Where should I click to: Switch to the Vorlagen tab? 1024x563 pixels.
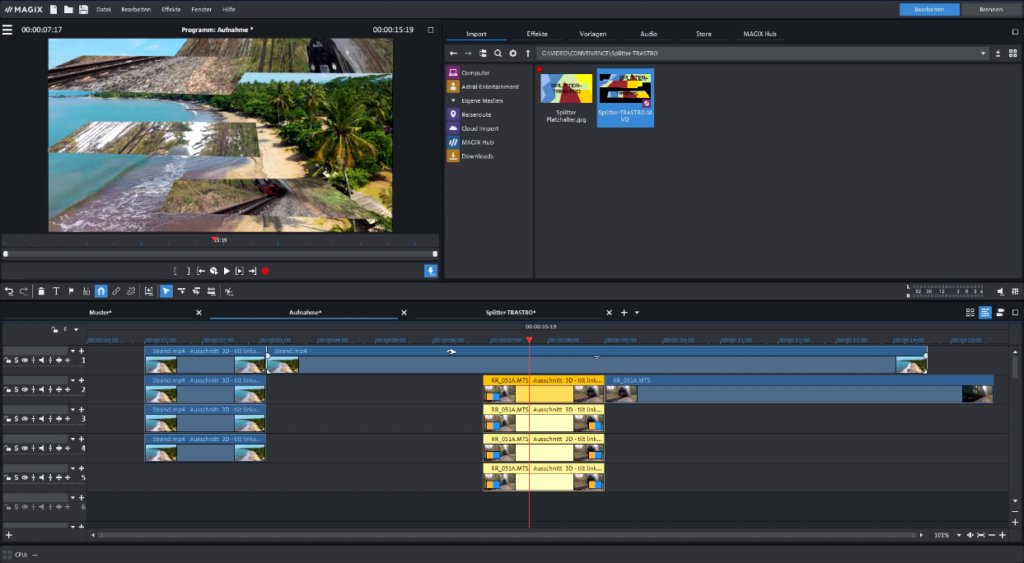tap(593, 34)
